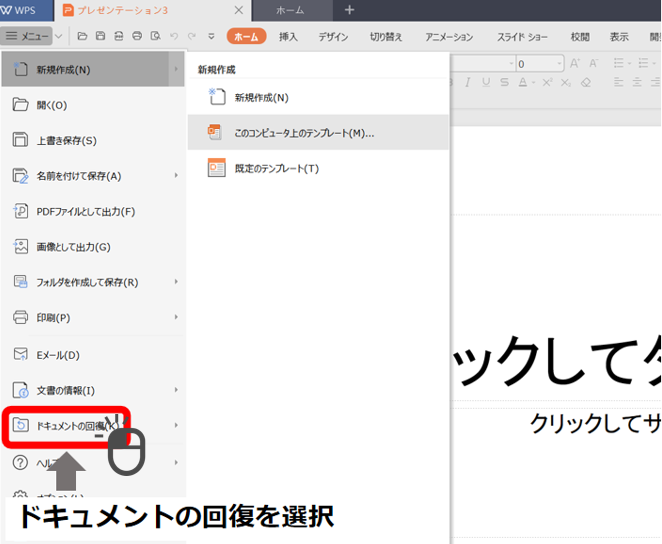662x544 pixels.
Task: Click the undo arrow icon
Action: click(x=174, y=36)
